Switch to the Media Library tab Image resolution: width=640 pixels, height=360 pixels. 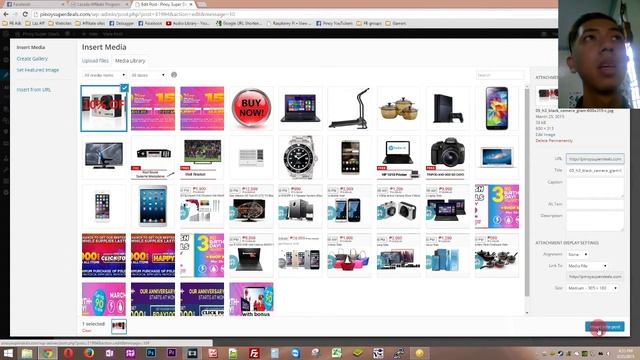(130, 61)
